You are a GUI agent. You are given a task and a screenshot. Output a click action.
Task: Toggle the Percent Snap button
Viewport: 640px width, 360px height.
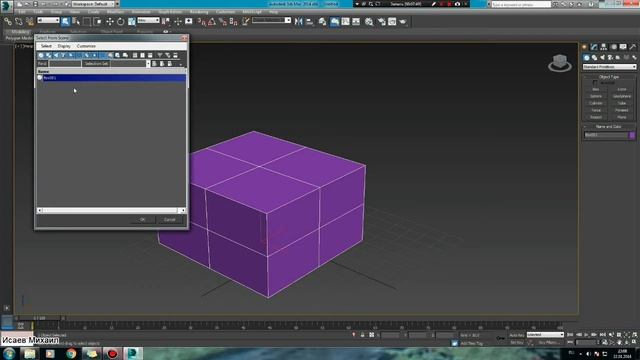223,21
